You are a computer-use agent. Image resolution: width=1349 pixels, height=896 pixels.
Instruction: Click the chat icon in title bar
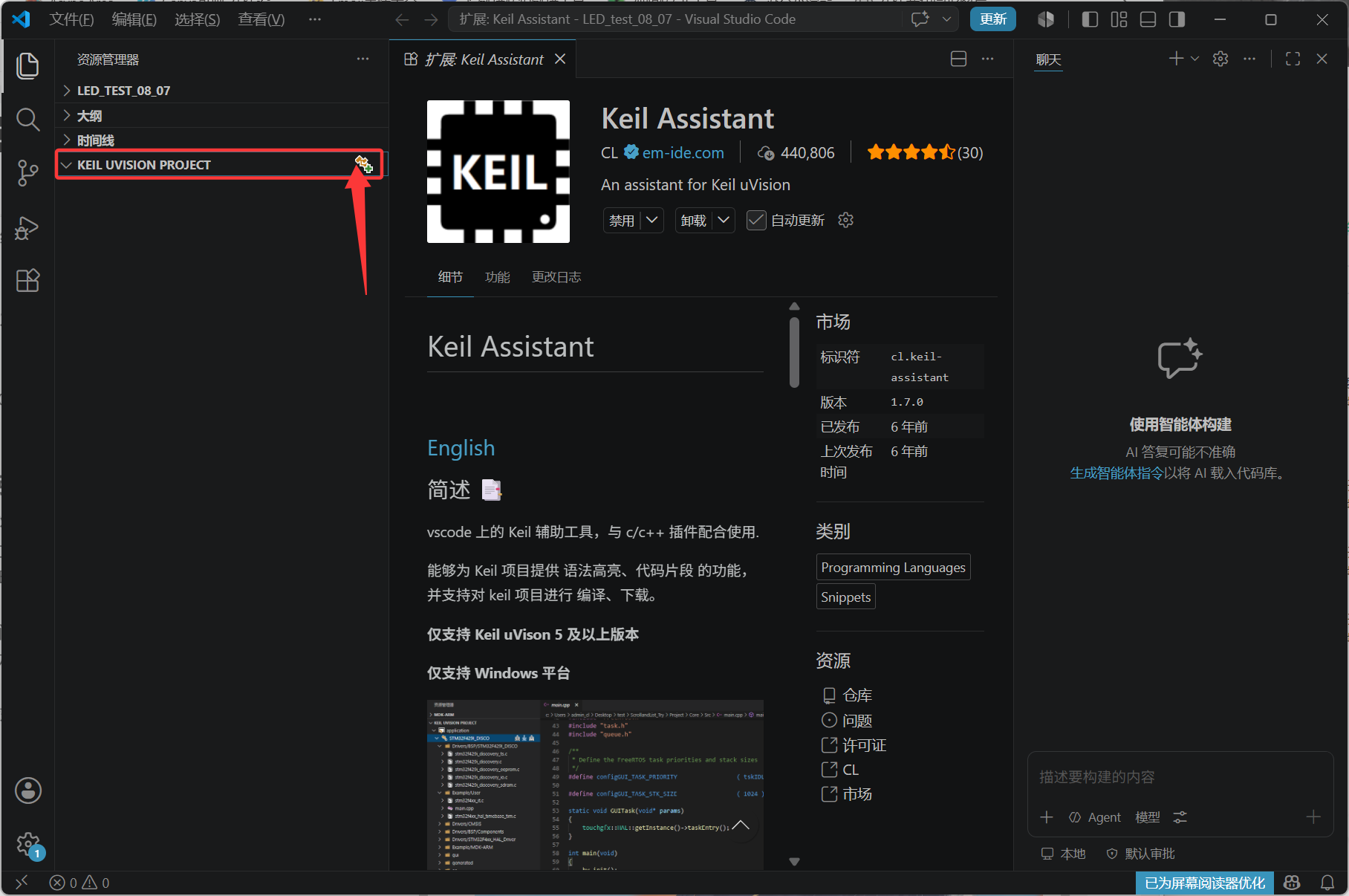tap(920, 19)
